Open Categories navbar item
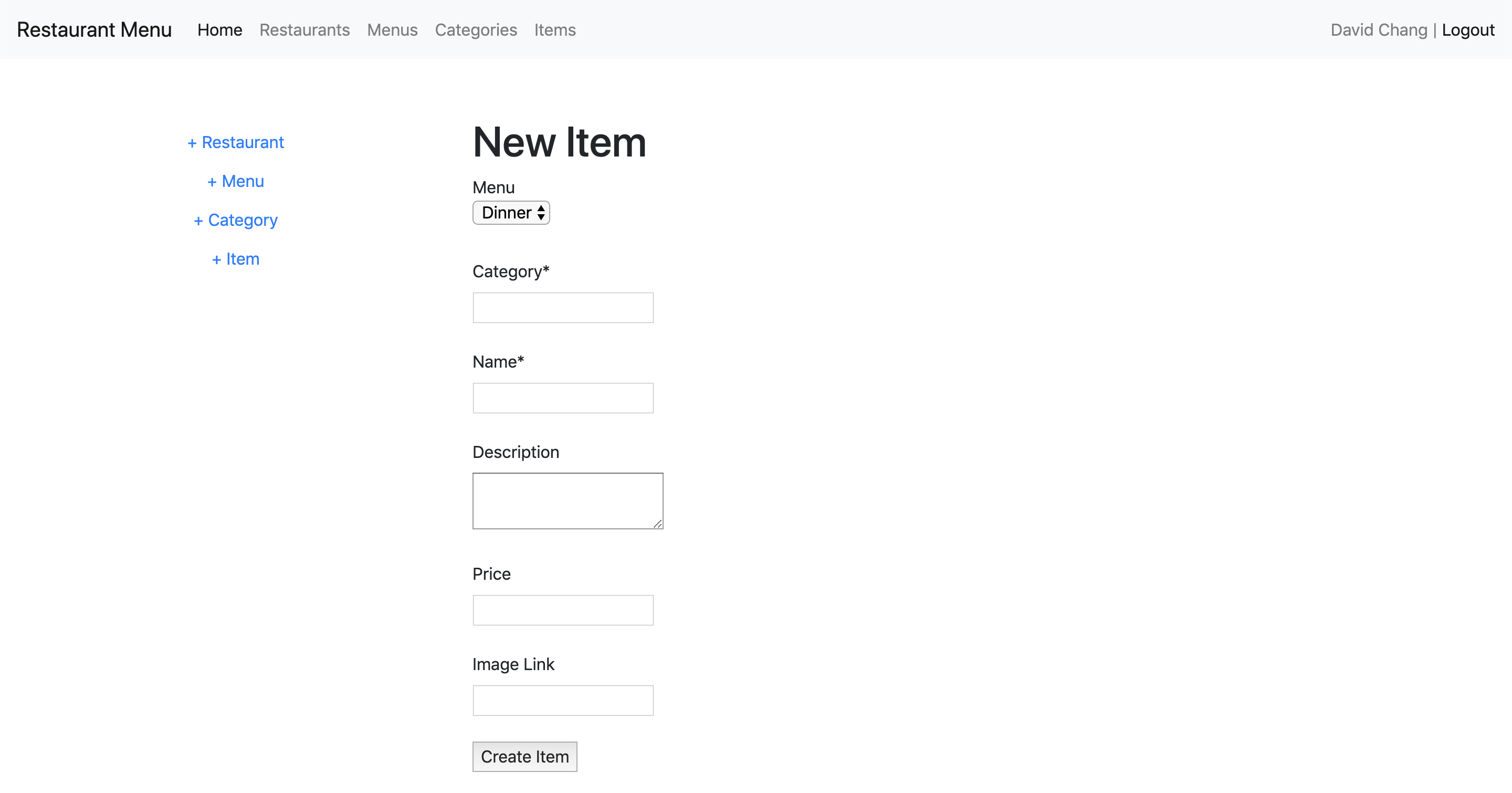Image resolution: width=1512 pixels, height=793 pixels. (x=476, y=30)
